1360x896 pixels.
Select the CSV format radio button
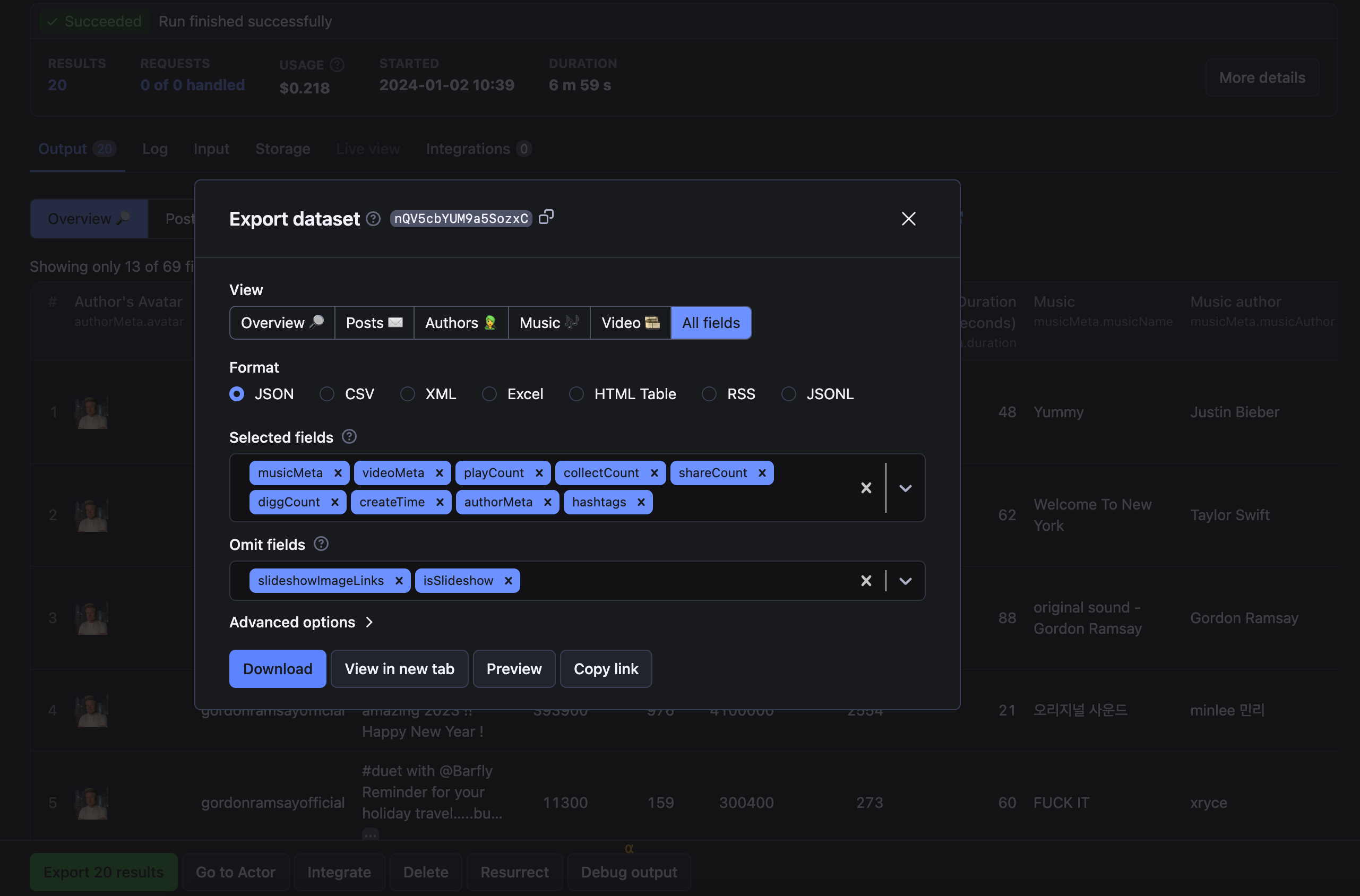tap(327, 394)
